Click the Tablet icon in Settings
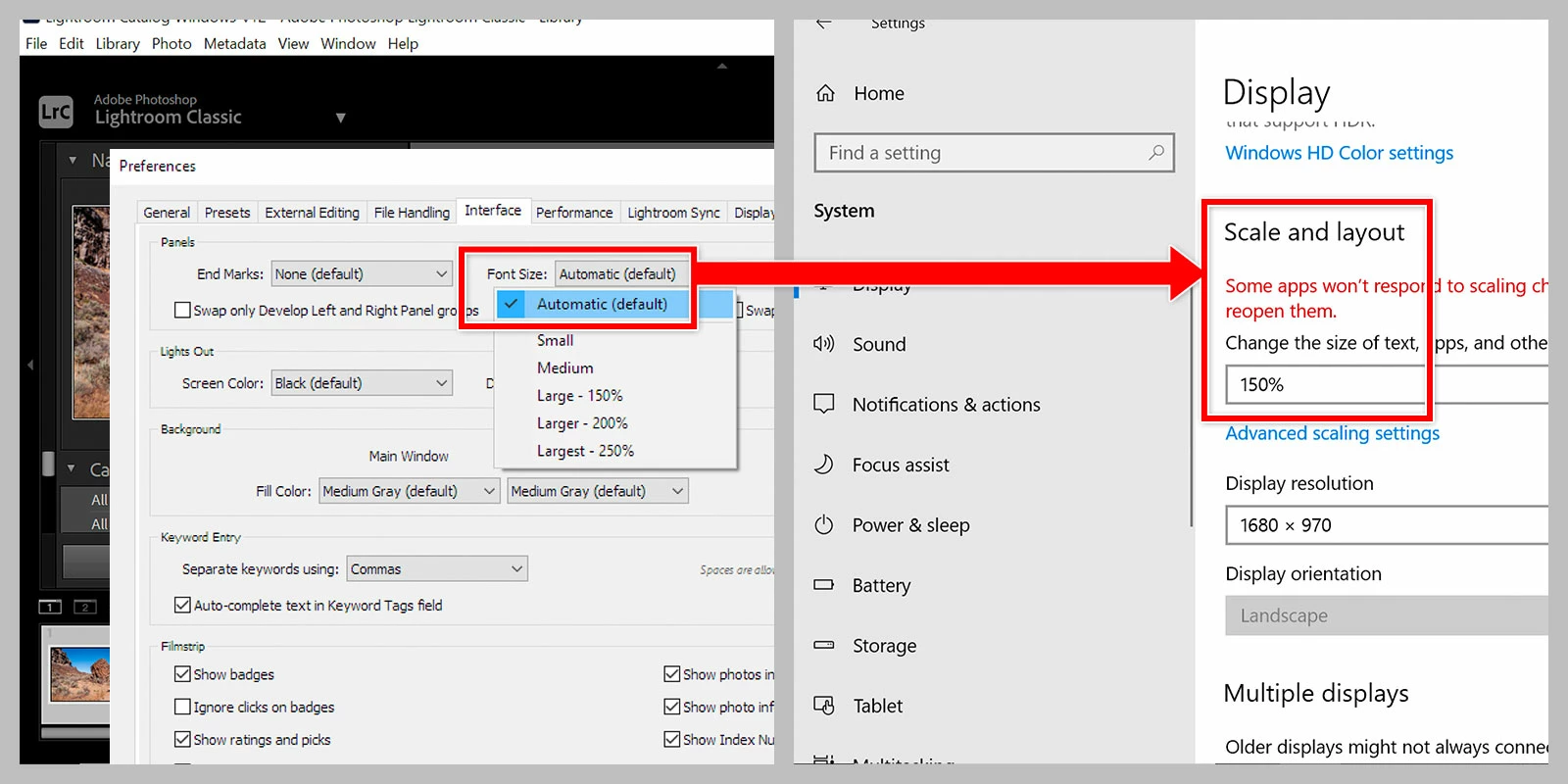Viewport: 1568px width, 784px height. [824, 705]
